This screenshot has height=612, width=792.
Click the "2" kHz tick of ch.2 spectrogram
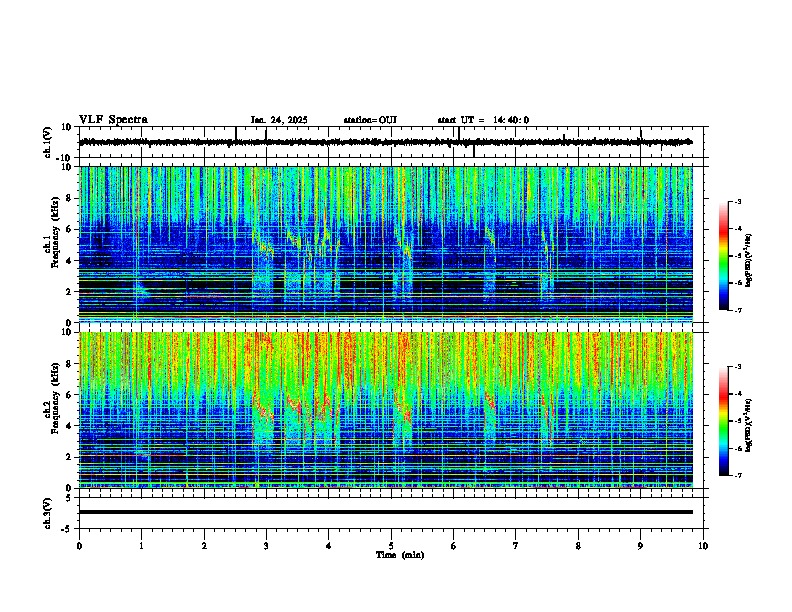69,457
